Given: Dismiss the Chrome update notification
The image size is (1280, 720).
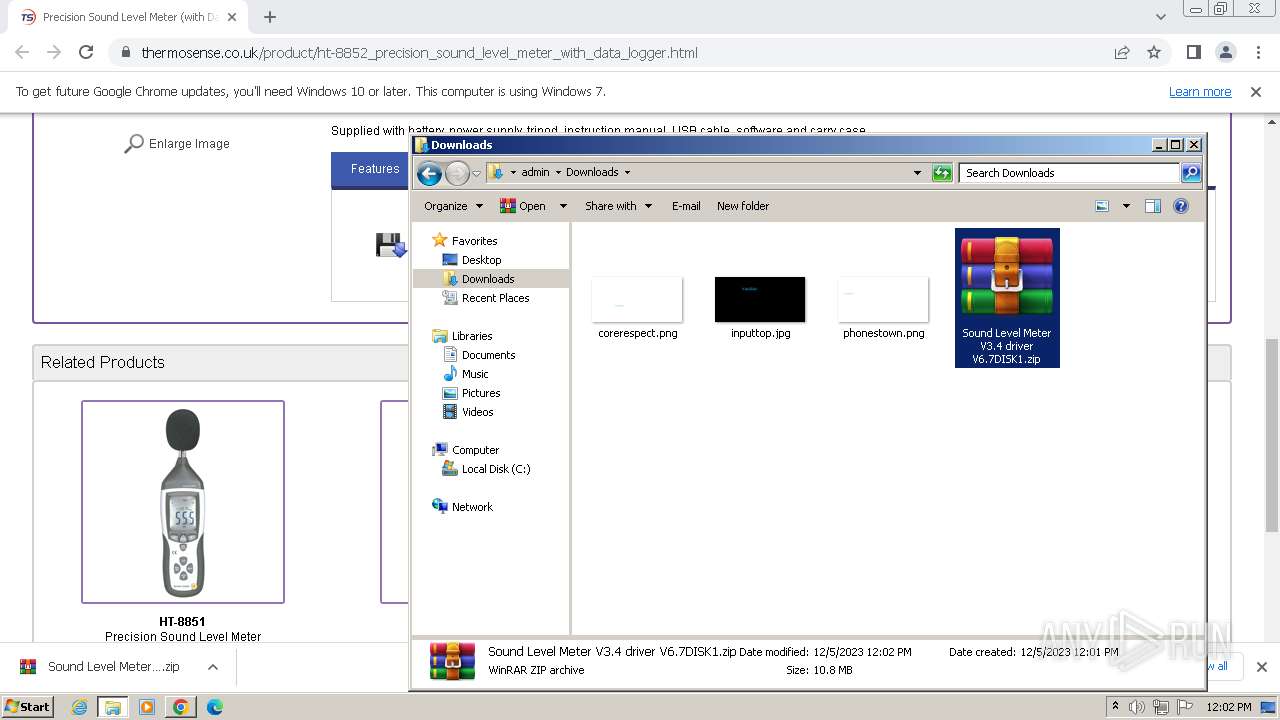Looking at the screenshot, I should click(1256, 91).
